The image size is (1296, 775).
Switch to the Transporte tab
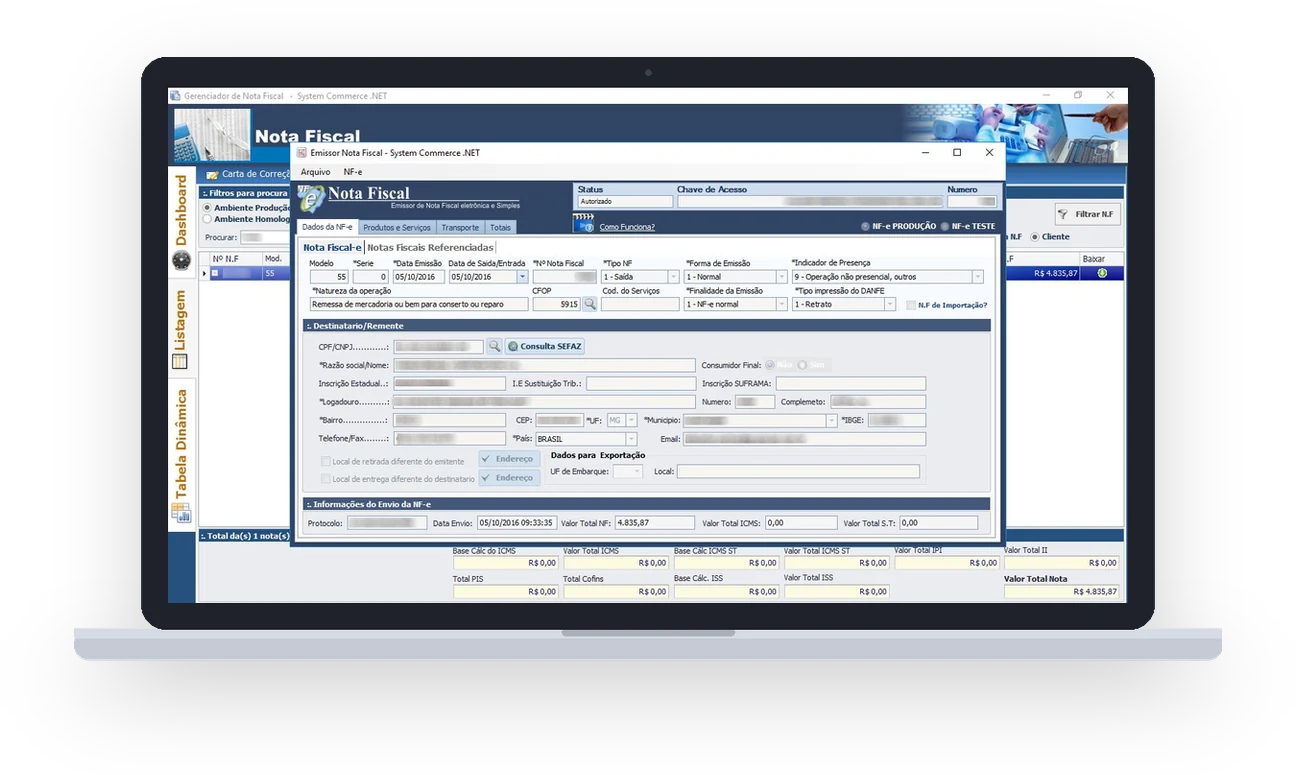[x=461, y=228]
